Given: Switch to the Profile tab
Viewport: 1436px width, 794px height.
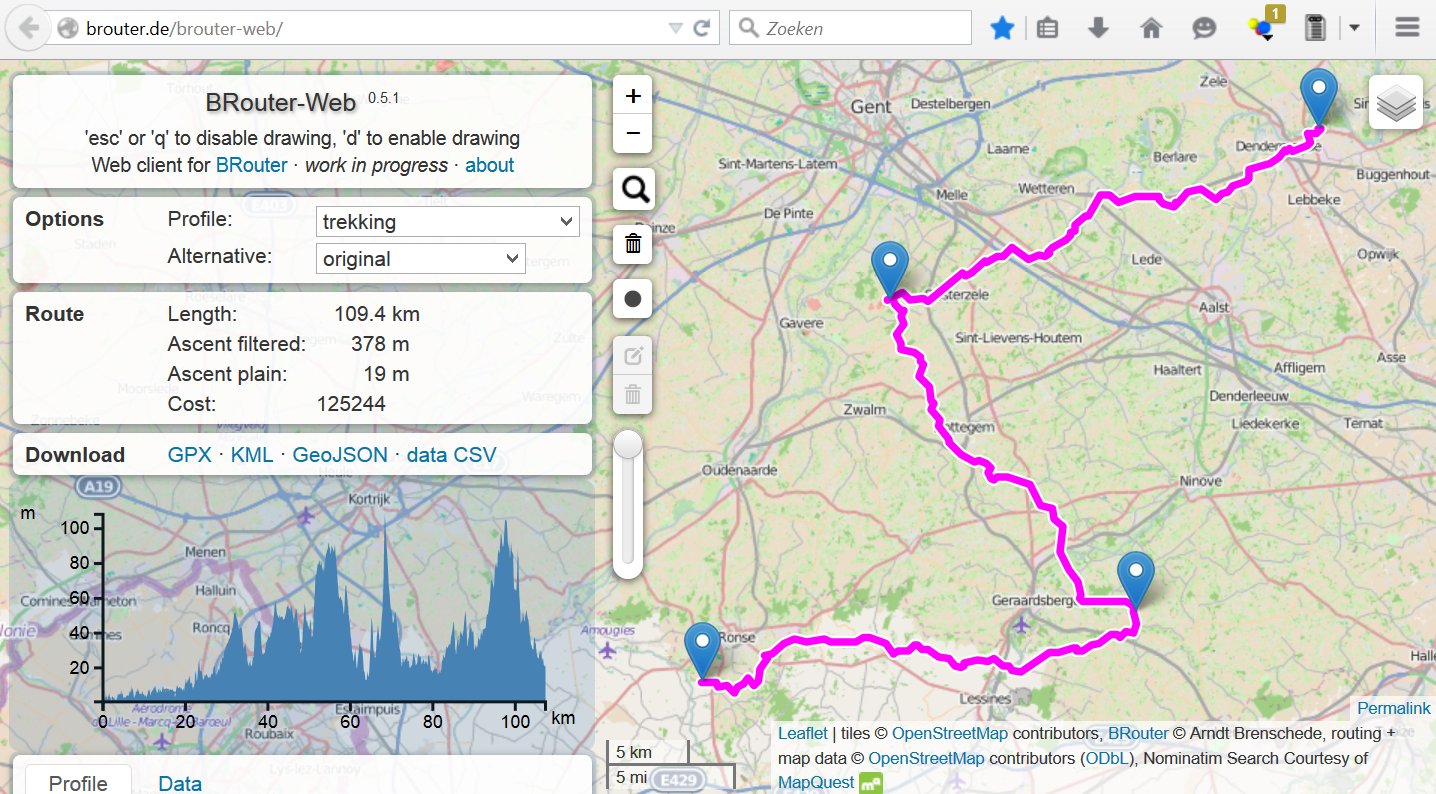Looking at the screenshot, I should (x=78, y=782).
